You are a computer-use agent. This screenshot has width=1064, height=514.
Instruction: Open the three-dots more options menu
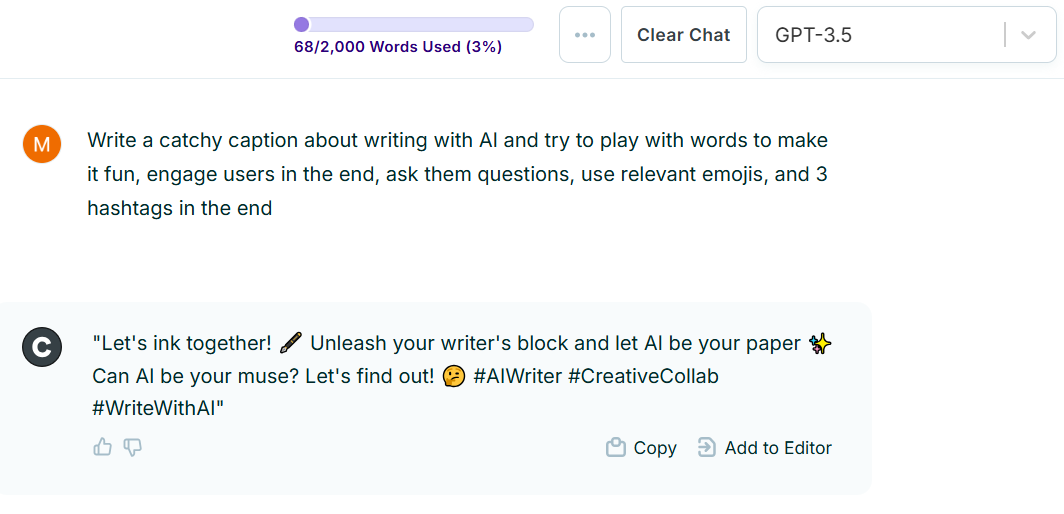coord(585,35)
